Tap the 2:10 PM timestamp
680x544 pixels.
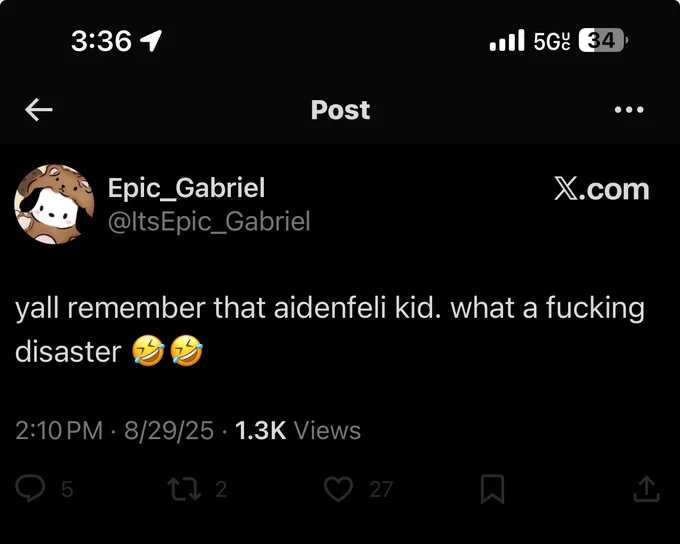[x=59, y=430]
